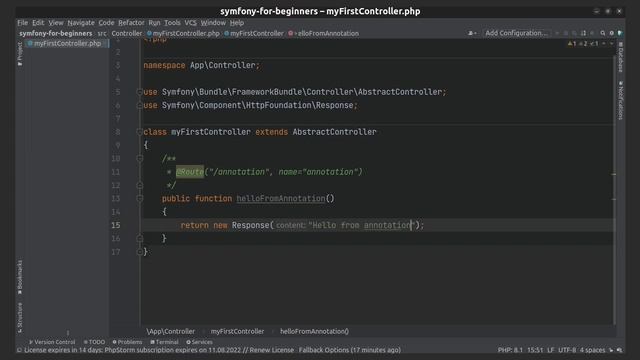Click helloFromAnnotation() in bottom breadcrumbs
Screen dimensions: 640x360
tap(314, 331)
